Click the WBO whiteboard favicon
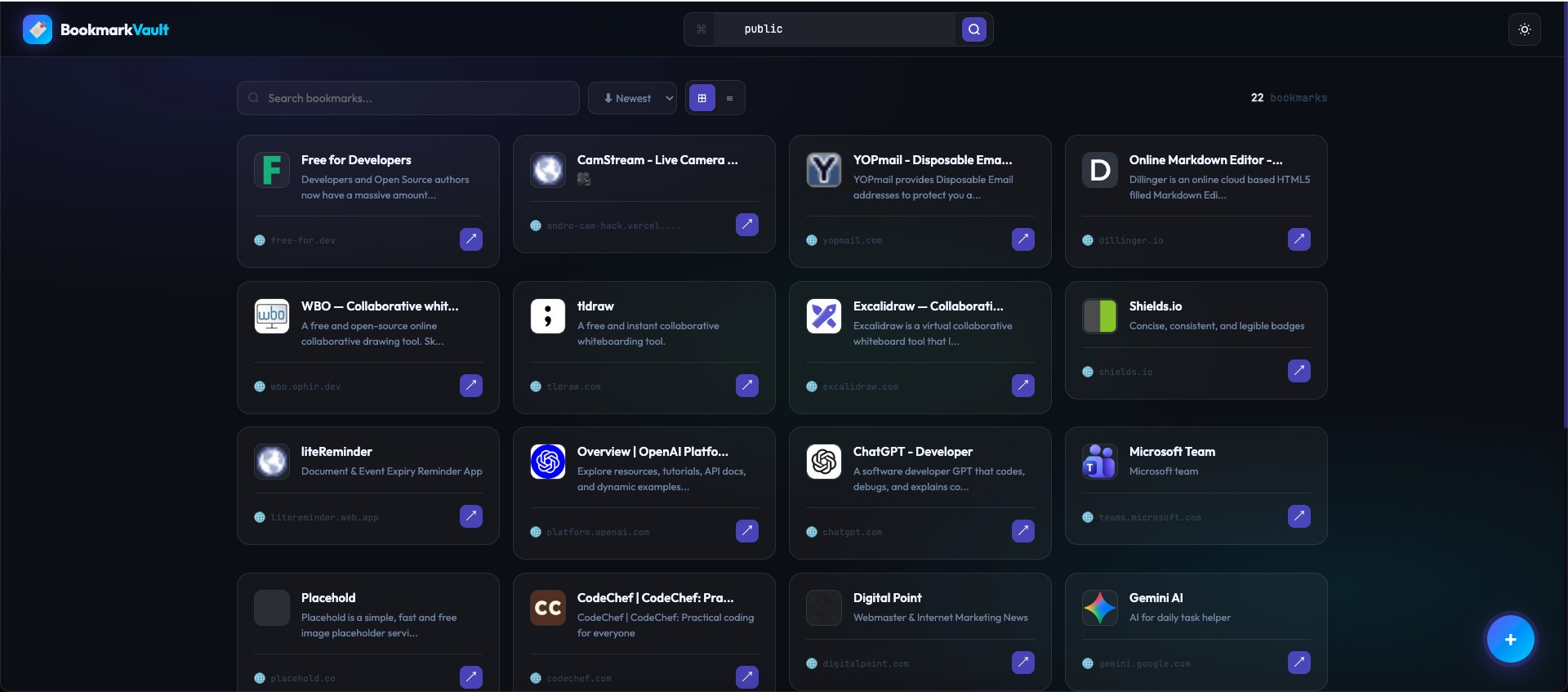Viewport: 1568px width, 692px height. click(x=272, y=316)
